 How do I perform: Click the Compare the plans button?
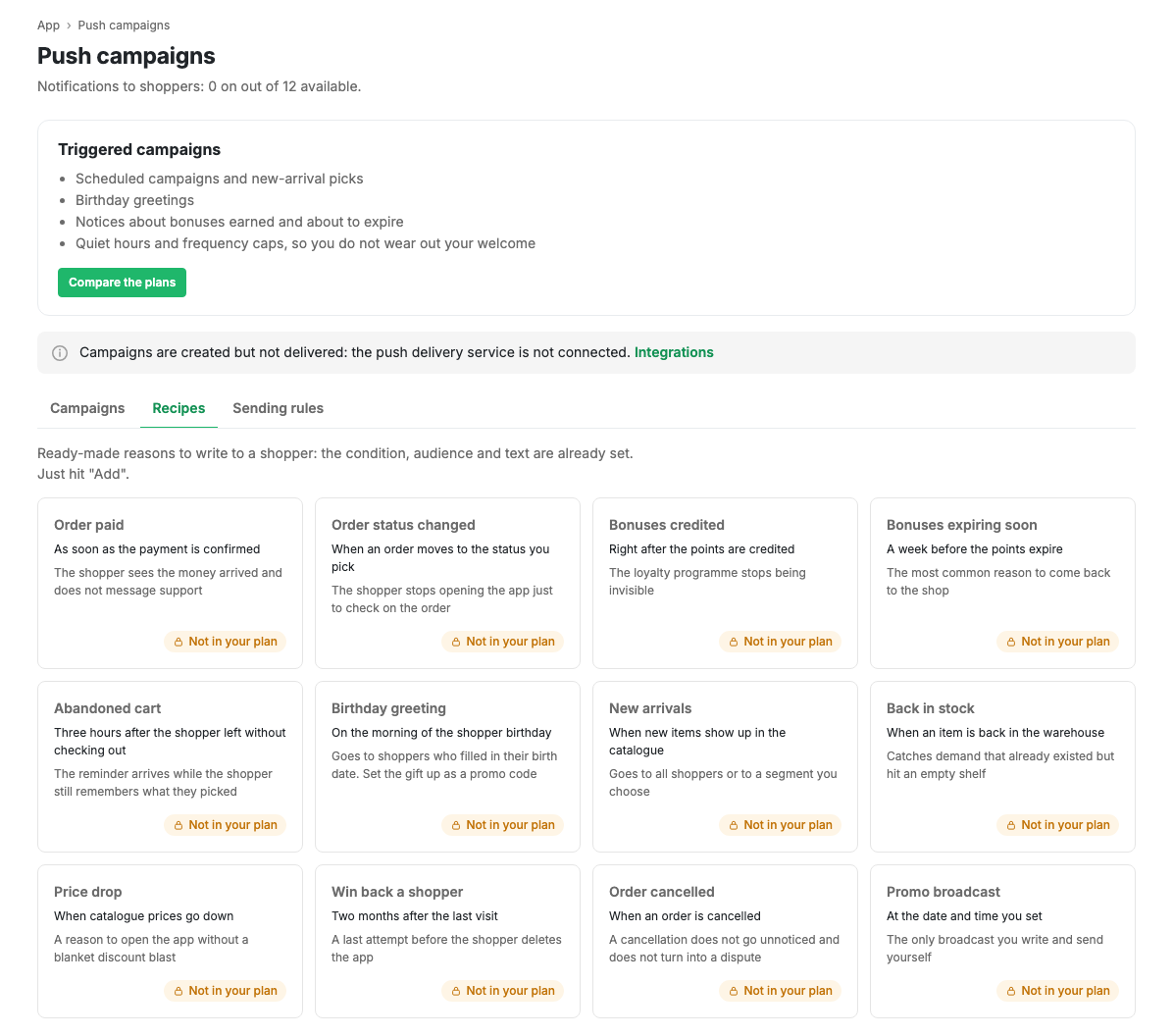click(x=122, y=283)
